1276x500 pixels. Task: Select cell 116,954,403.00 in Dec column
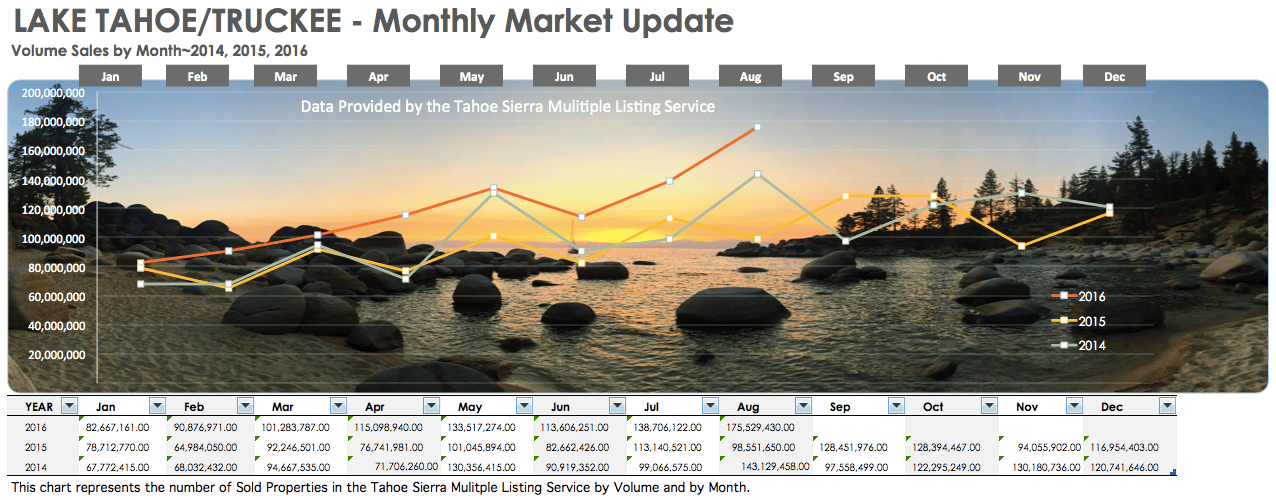pyautogui.click(x=1130, y=447)
